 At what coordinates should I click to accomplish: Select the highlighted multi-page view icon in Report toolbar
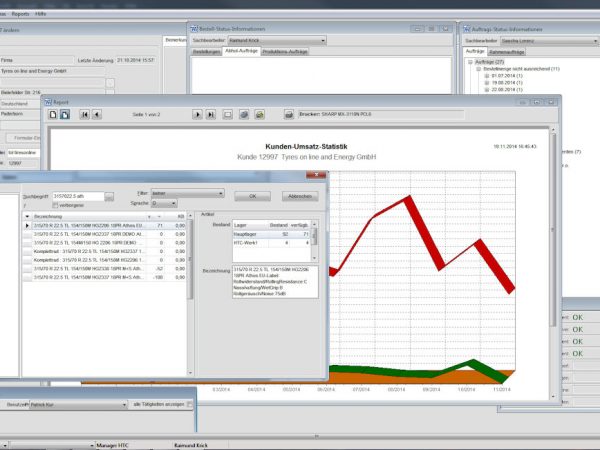(x=65, y=114)
